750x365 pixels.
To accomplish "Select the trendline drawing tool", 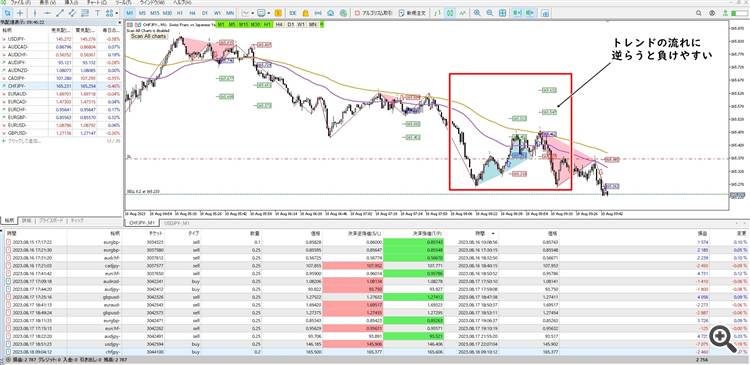I will pos(60,13).
